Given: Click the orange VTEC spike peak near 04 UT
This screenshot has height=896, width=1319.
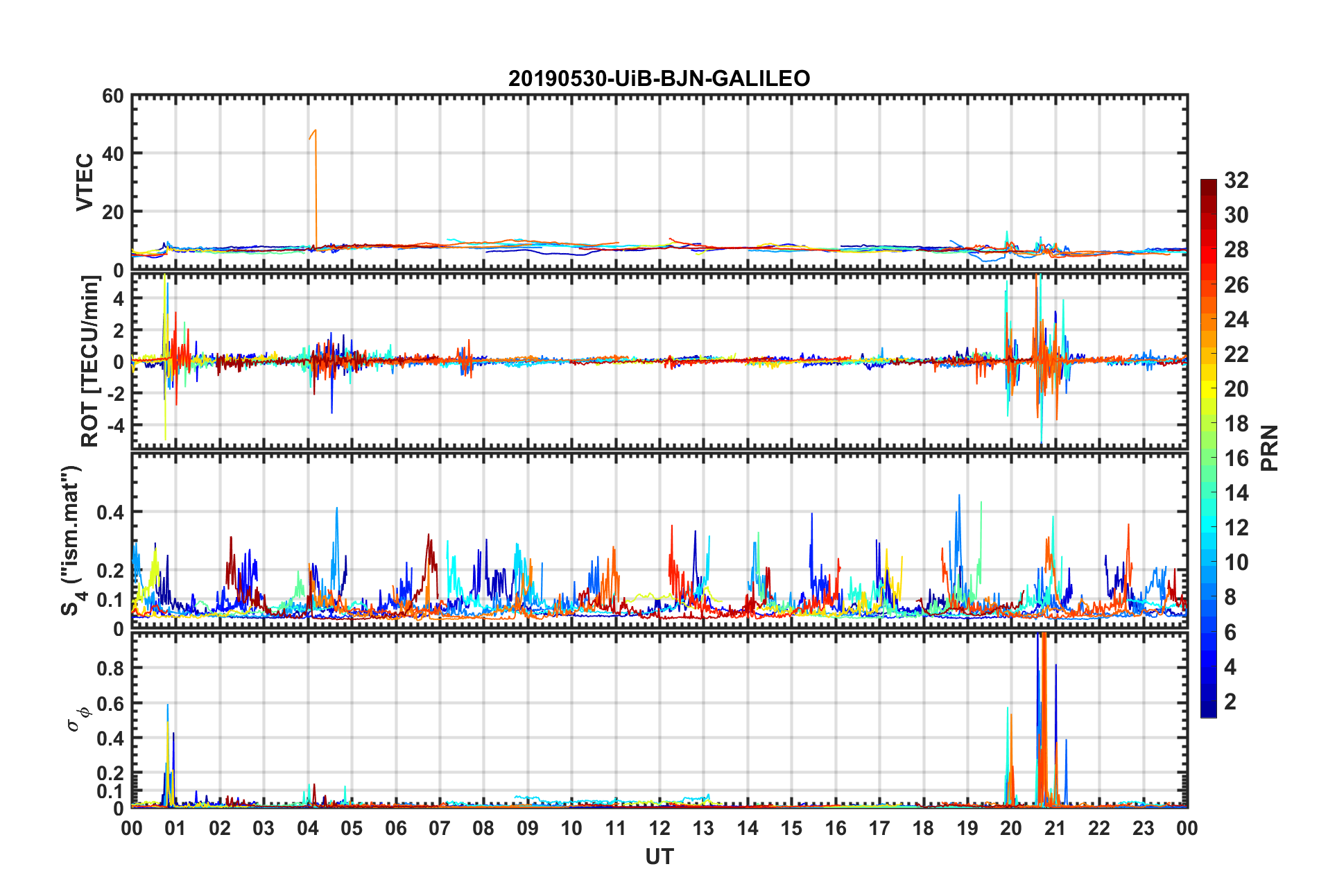Looking at the screenshot, I should 316,130.
